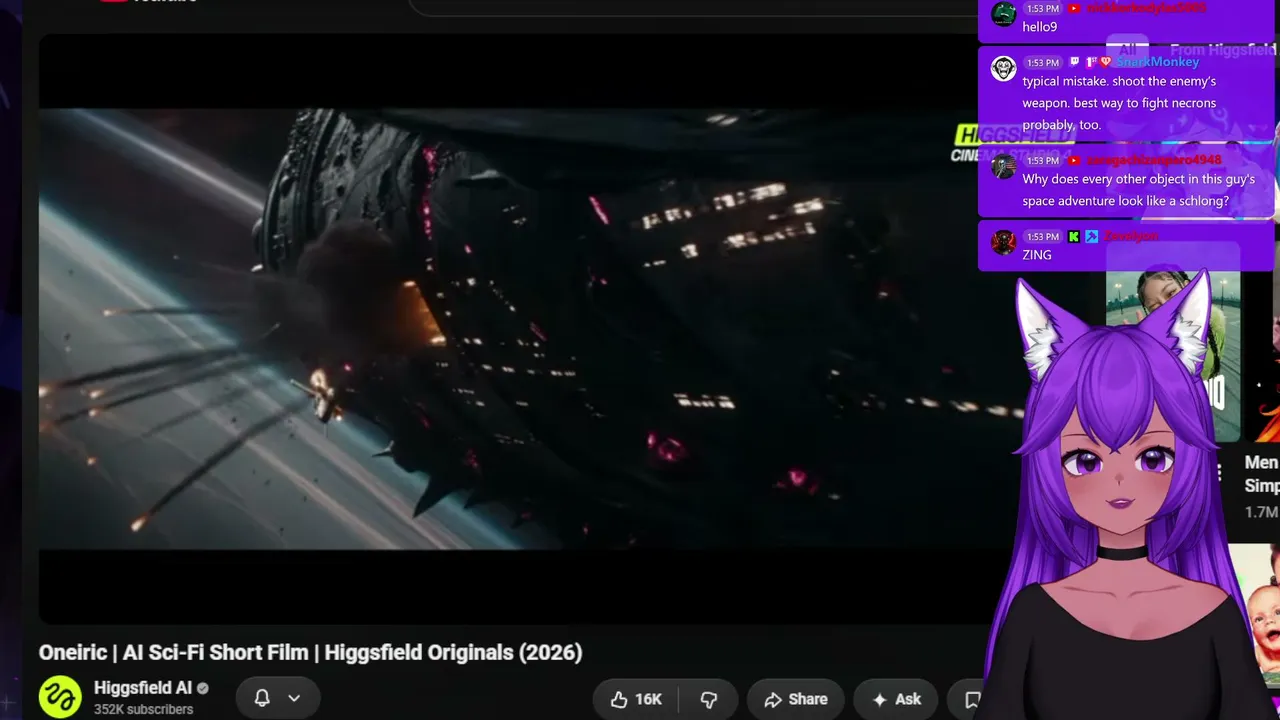Image resolution: width=1280 pixels, height=720 pixels.
Task: Click the Twitch icon on SharkMonkey's message
Action: point(1075,62)
